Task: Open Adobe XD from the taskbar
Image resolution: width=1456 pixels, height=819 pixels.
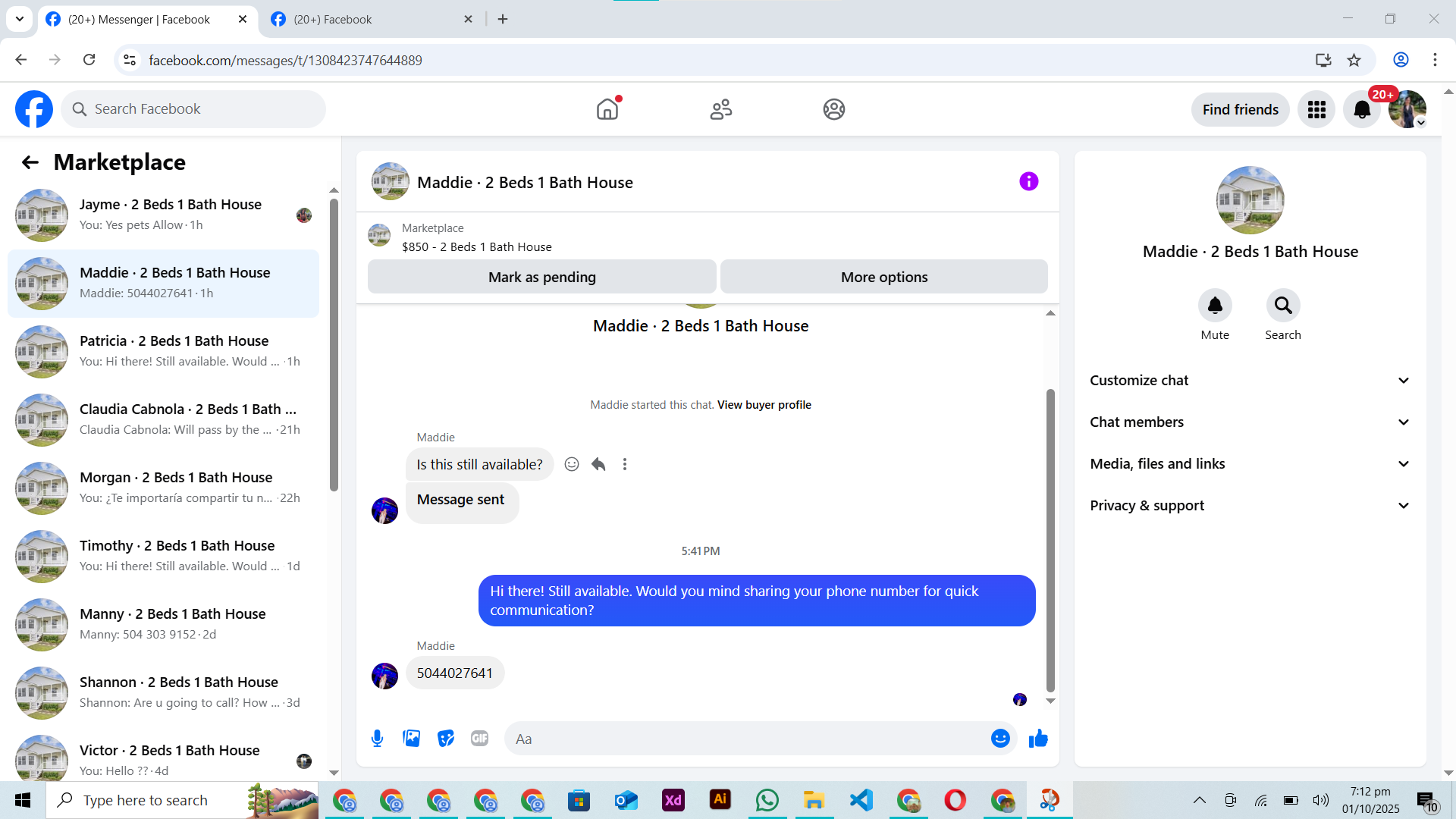Action: [673, 800]
